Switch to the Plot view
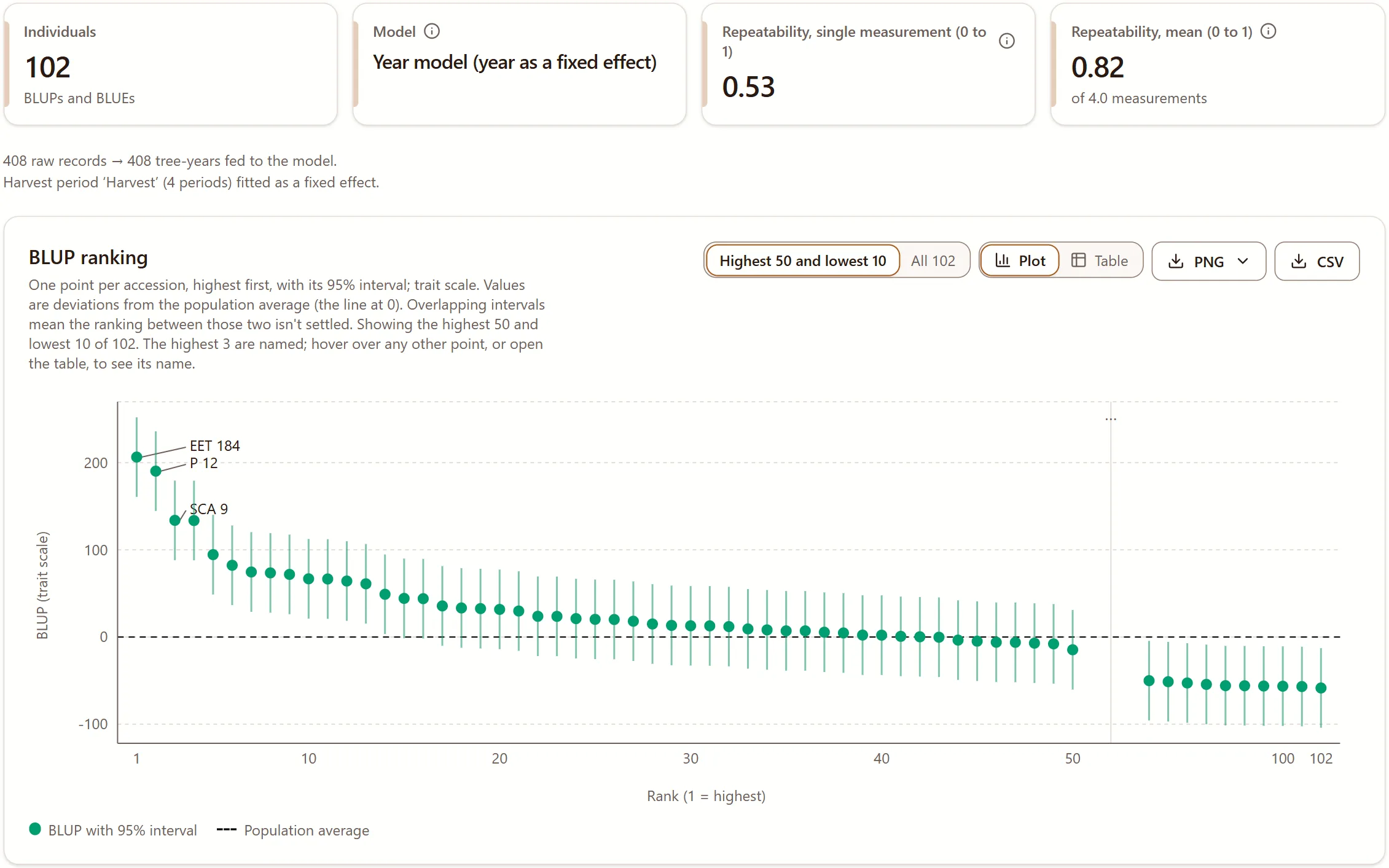 point(1020,261)
